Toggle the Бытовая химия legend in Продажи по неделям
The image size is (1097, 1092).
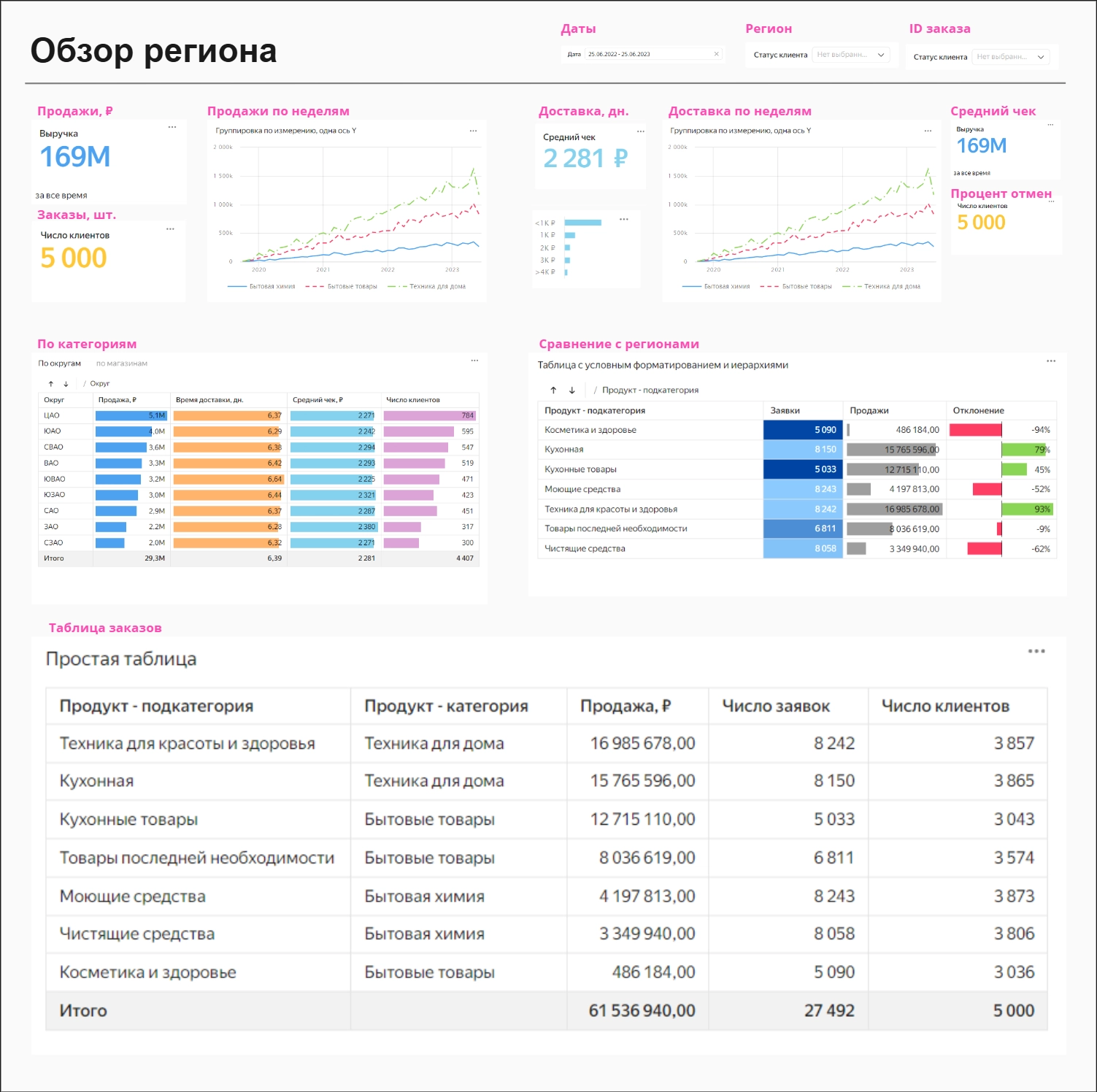tap(263, 287)
